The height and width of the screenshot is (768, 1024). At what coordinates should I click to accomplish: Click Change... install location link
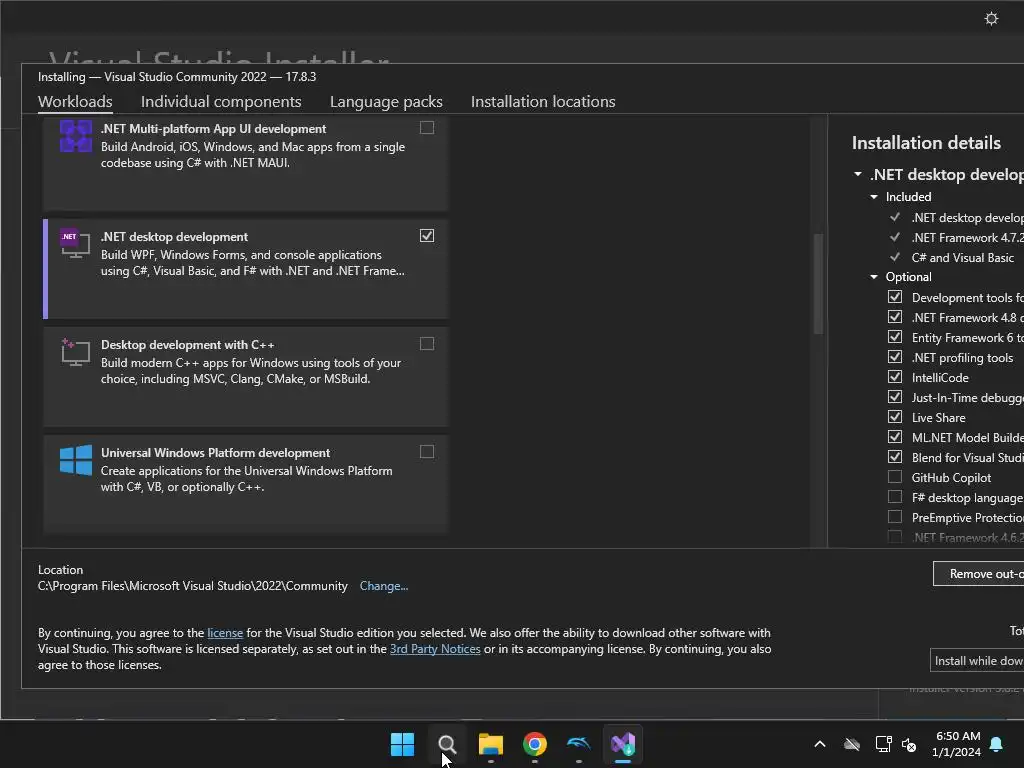click(x=384, y=586)
